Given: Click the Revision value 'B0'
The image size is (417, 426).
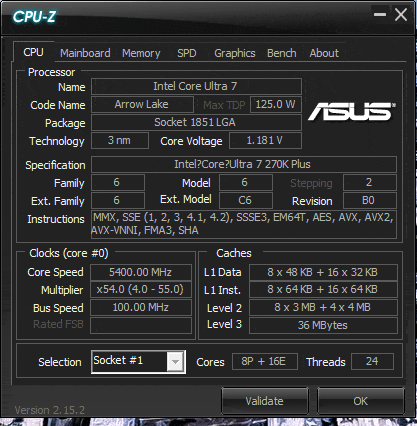Looking at the screenshot, I should 370,200.
